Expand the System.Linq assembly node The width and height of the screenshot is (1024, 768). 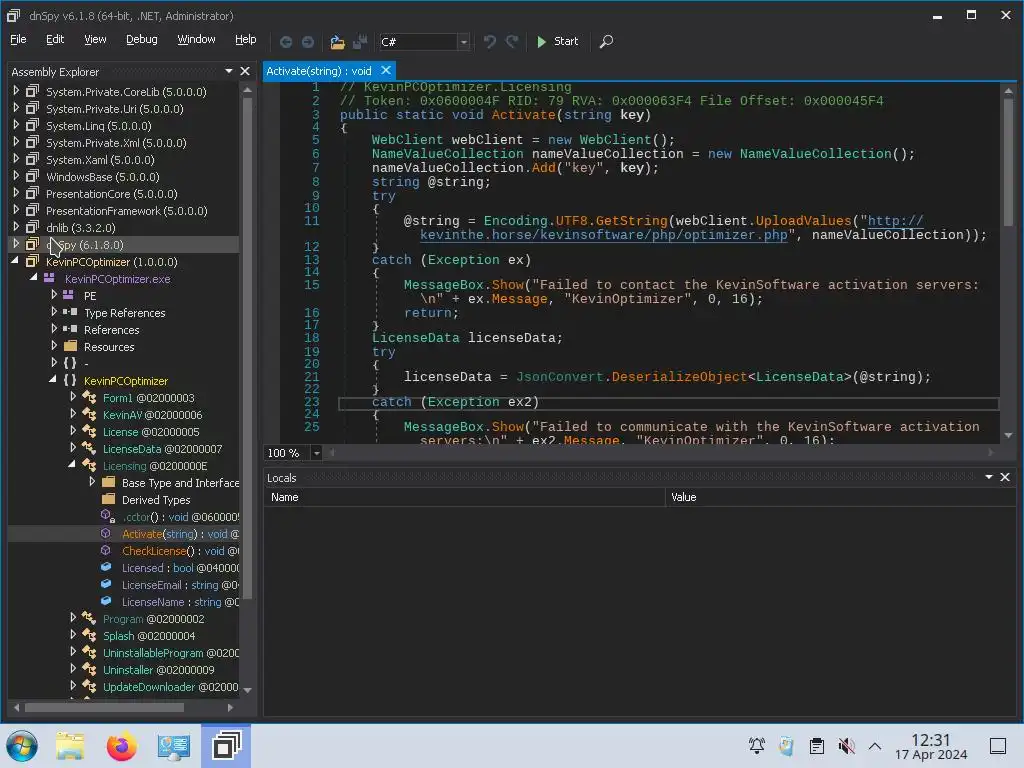click(x=16, y=125)
